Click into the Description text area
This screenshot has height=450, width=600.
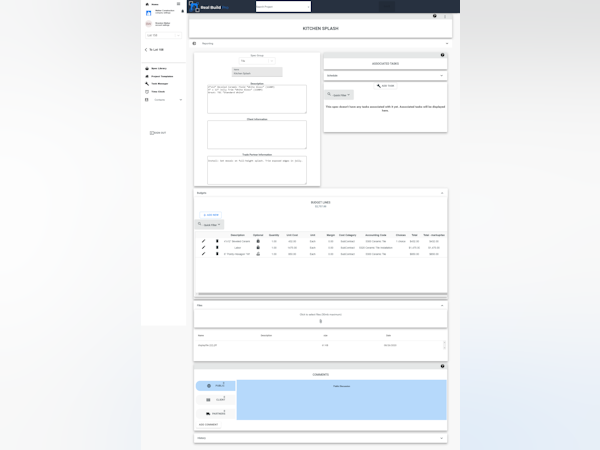257,99
